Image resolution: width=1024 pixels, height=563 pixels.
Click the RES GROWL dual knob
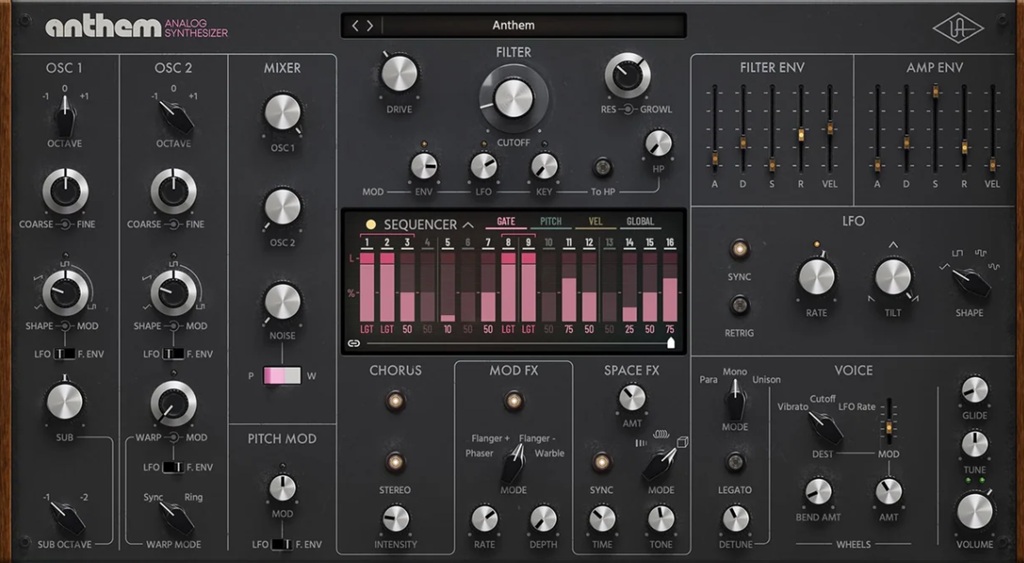628,76
